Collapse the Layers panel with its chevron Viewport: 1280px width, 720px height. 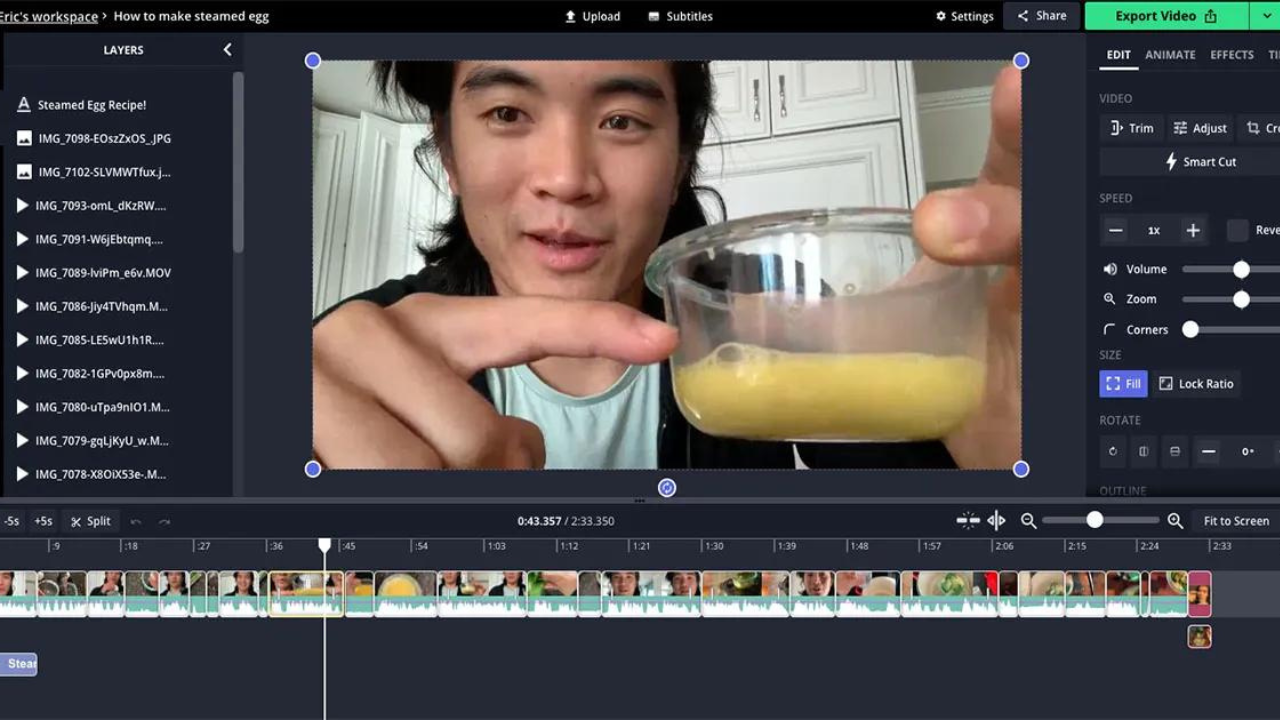[x=226, y=49]
